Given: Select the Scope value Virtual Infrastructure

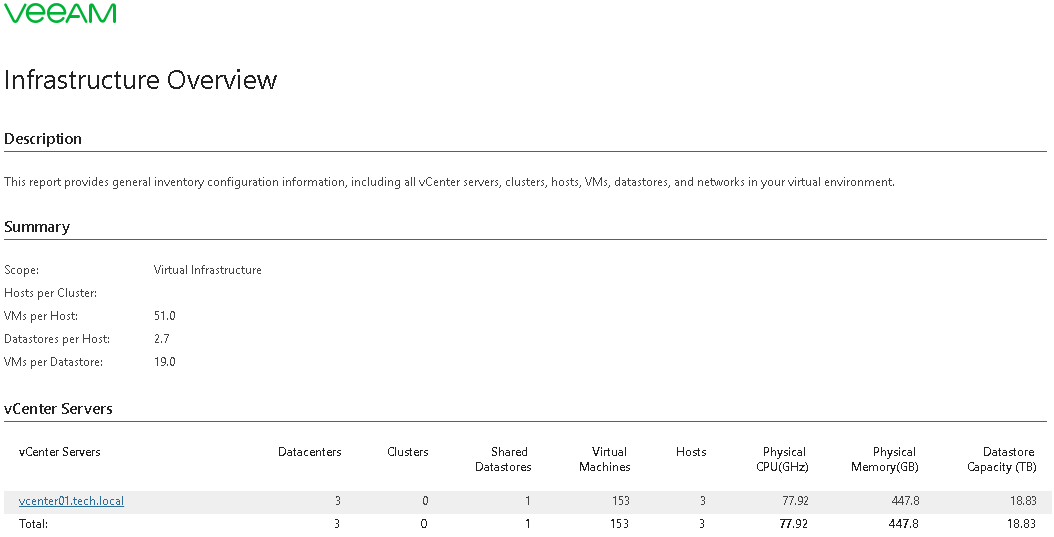Looking at the screenshot, I should (x=208, y=270).
